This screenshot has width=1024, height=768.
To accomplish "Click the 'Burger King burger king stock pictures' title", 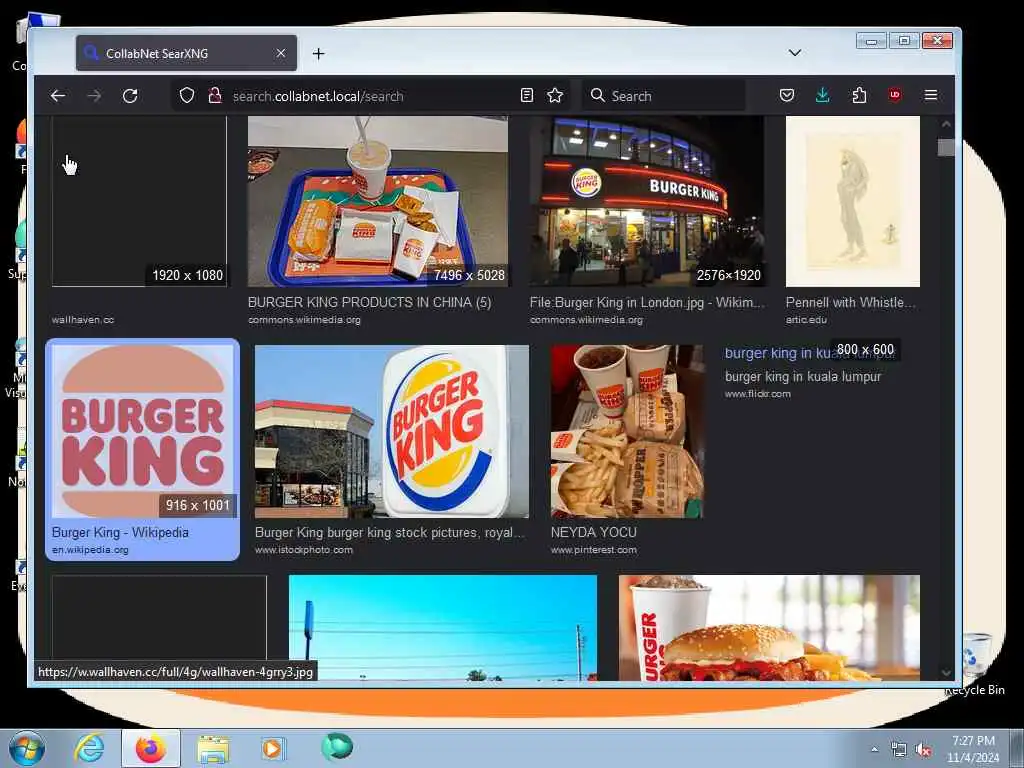I will pos(390,532).
